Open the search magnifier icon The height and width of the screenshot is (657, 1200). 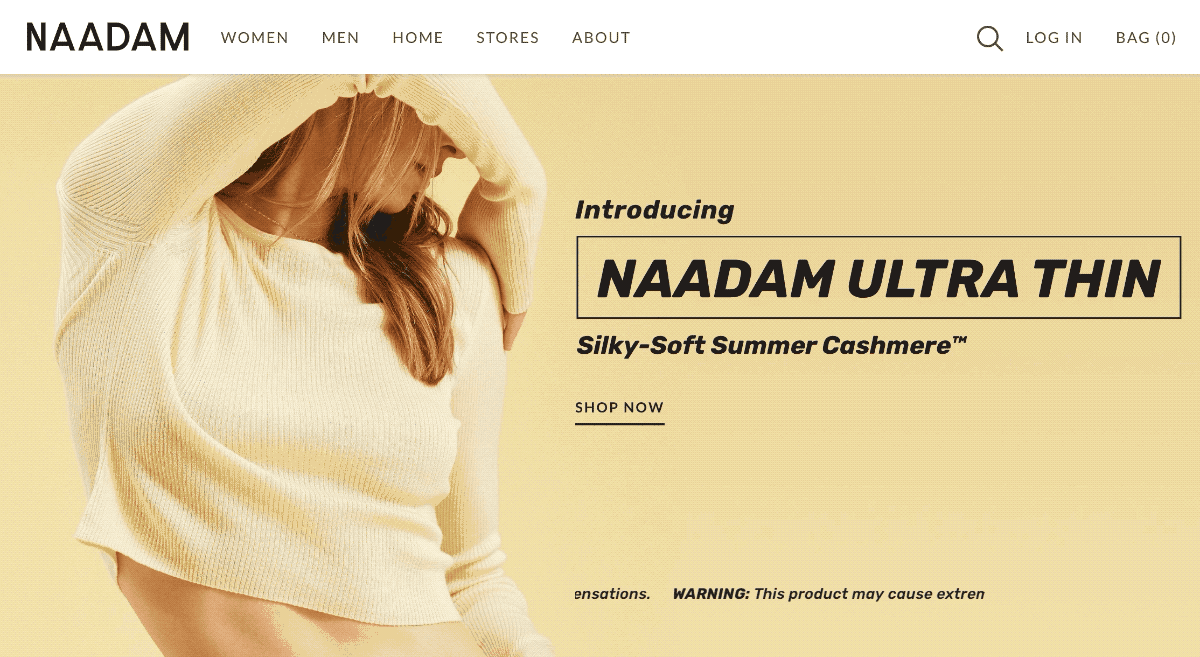989,38
